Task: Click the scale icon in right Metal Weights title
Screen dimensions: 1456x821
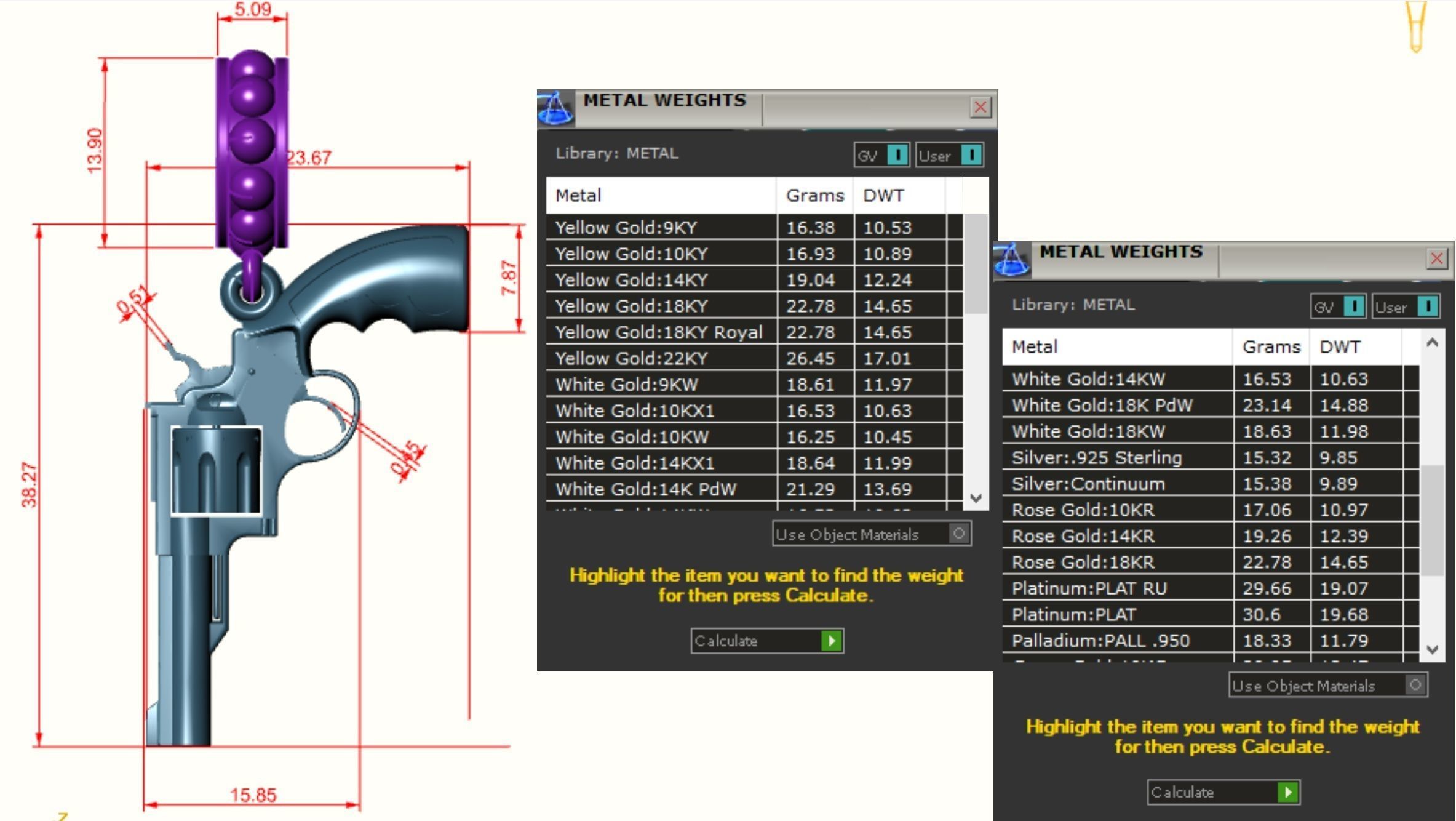Action: click(1012, 260)
